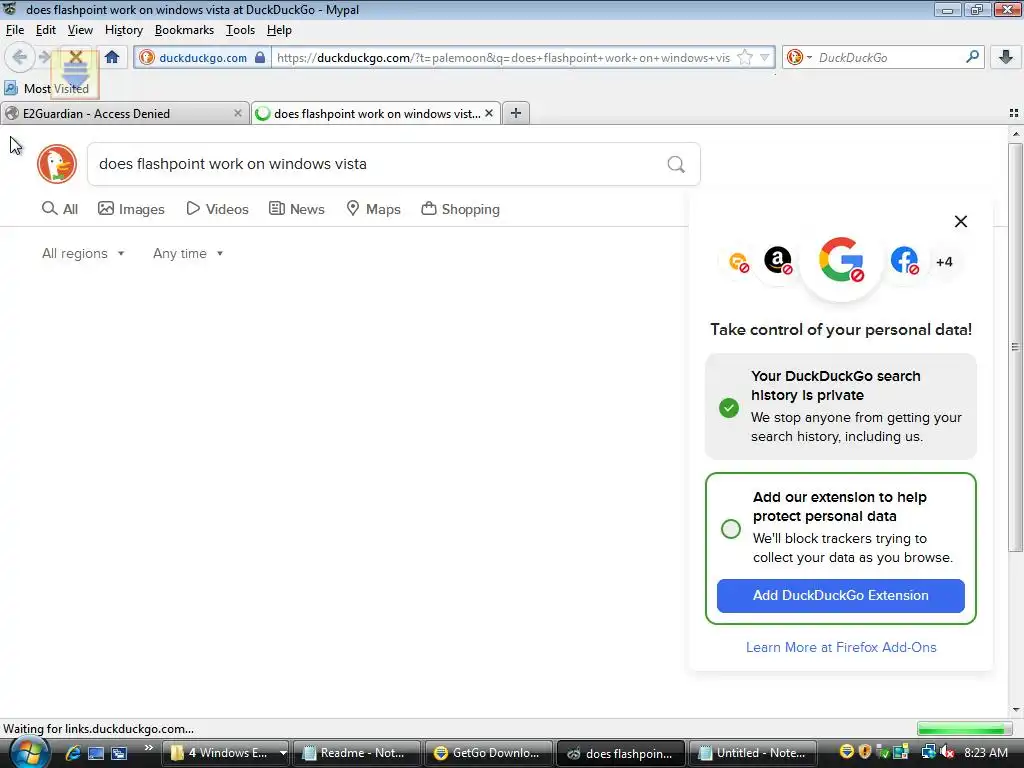
Task: Select the News results tab
Action: (x=296, y=209)
